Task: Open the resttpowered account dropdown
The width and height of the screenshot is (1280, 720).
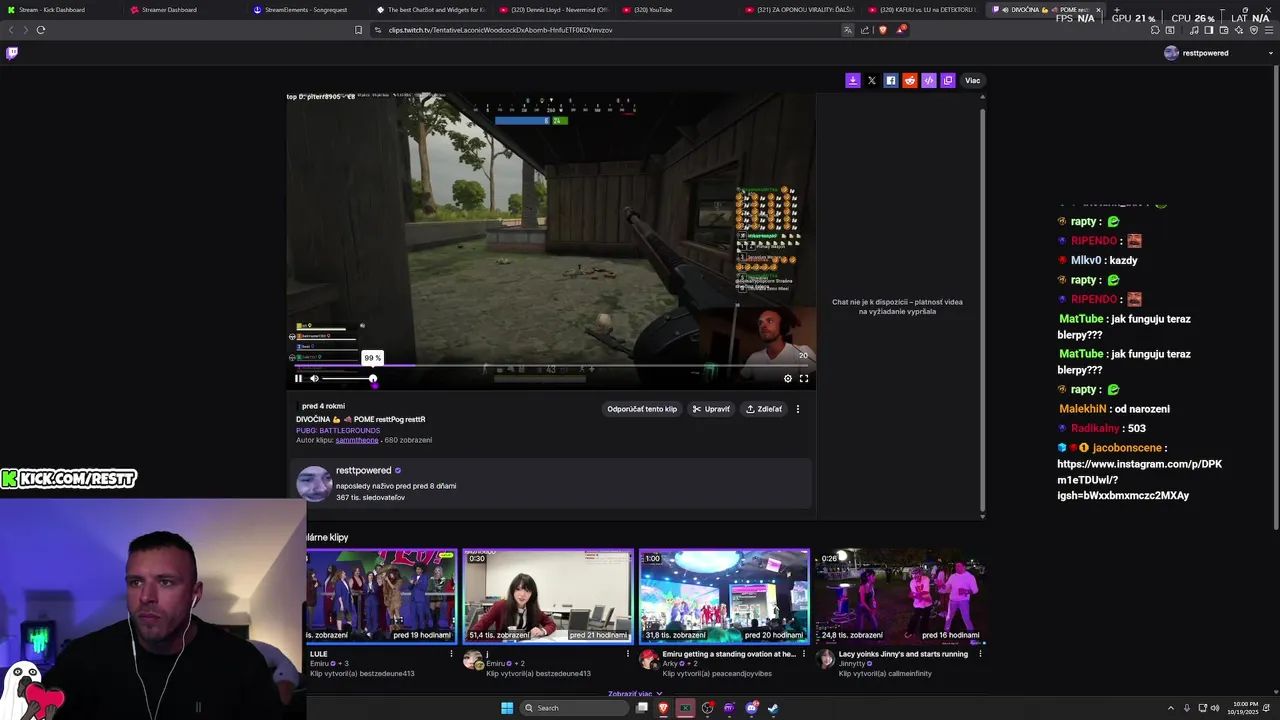Action: (1271, 53)
